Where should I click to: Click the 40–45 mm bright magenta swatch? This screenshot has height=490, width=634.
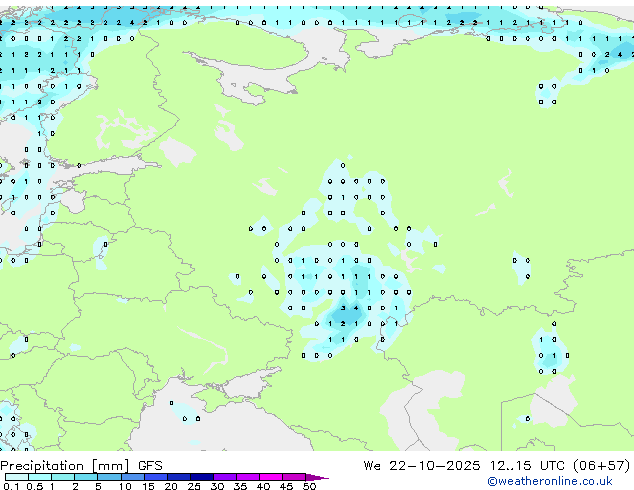click(271, 477)
